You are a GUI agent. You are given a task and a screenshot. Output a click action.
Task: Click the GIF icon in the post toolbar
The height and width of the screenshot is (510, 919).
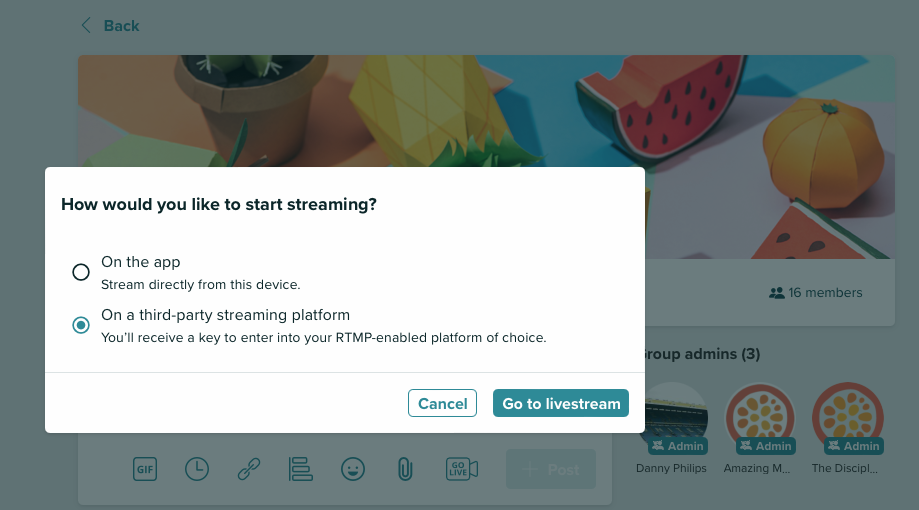pyautogui.click(x=145, y=469)
